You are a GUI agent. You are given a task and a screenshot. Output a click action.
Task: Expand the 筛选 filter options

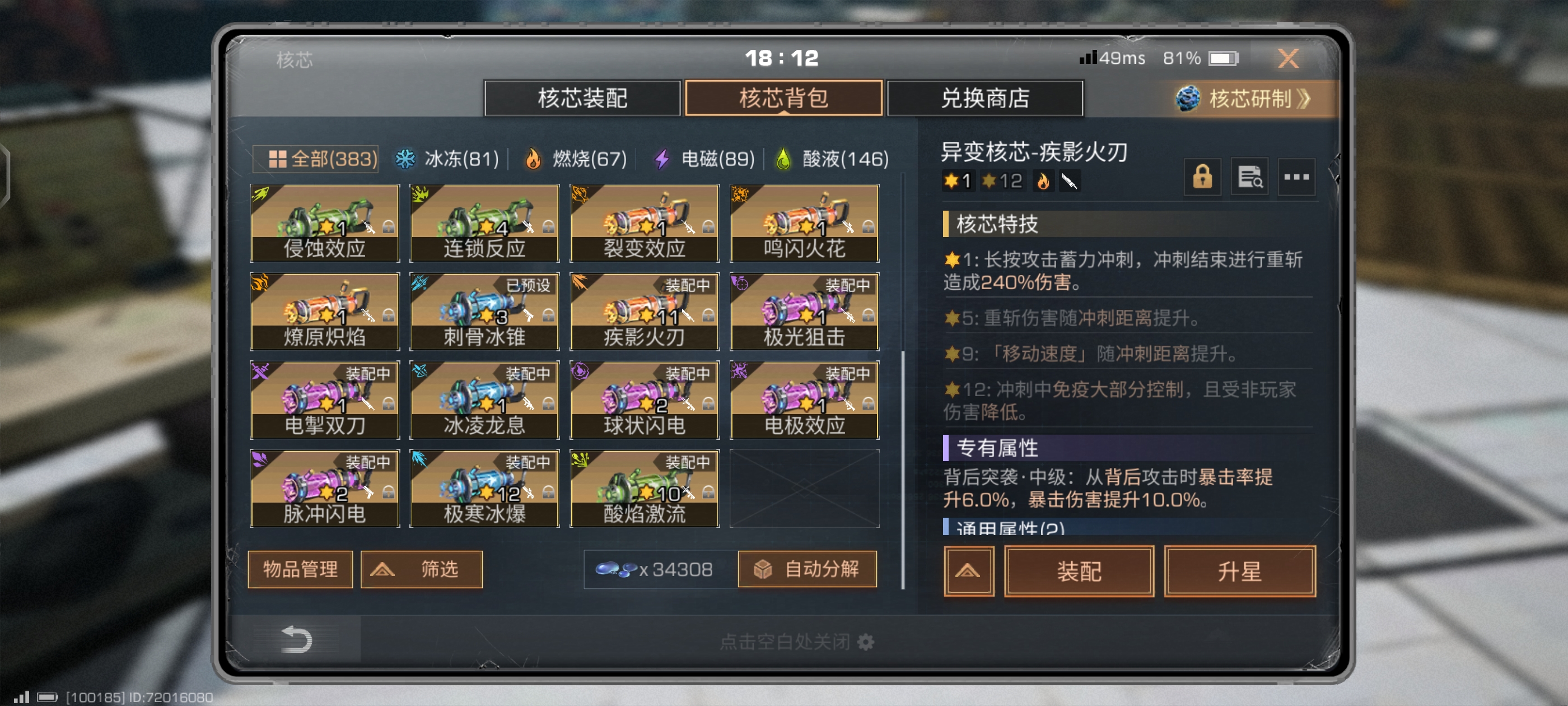(421, 569)
